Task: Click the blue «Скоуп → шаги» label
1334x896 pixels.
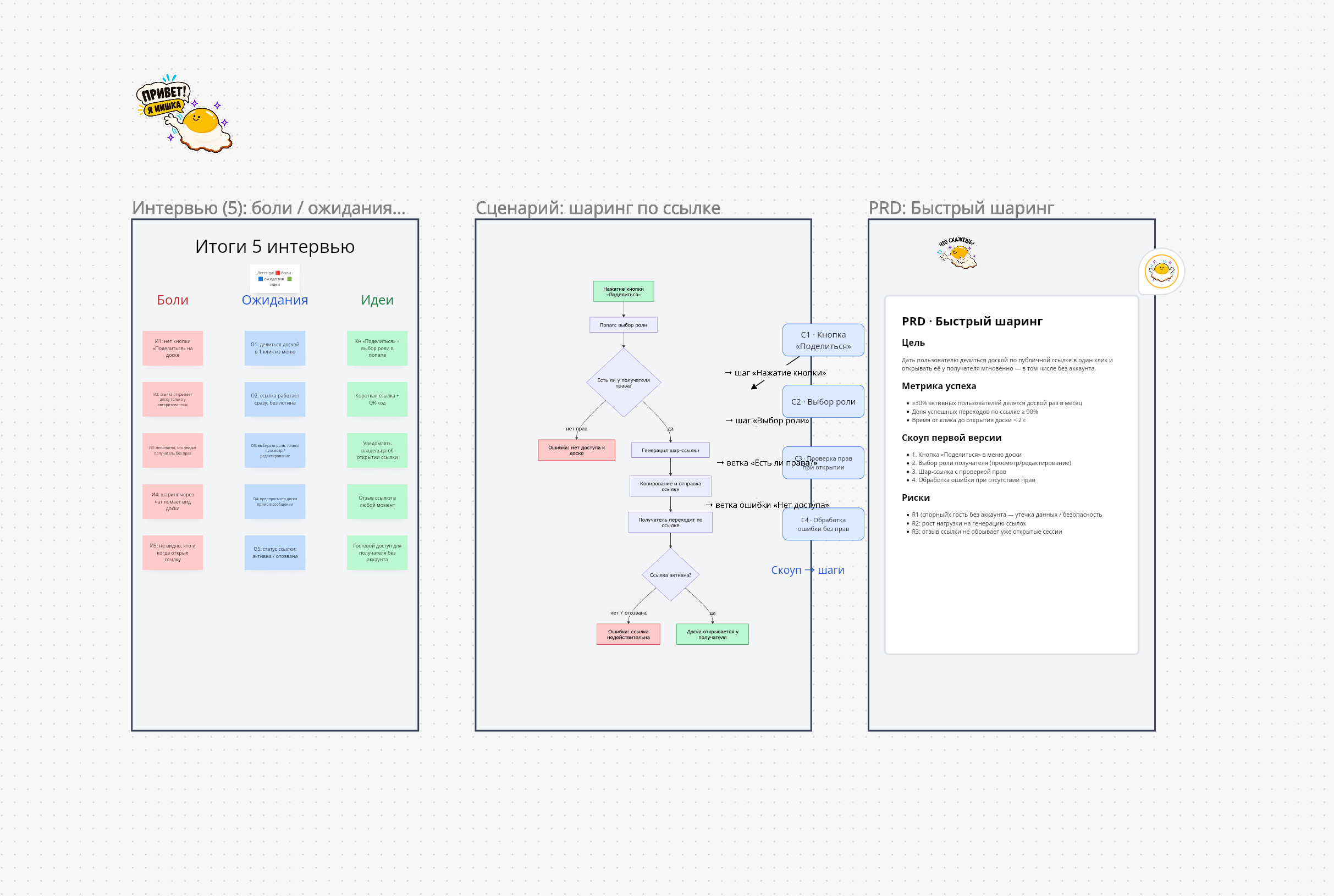Action: point(807,569)
